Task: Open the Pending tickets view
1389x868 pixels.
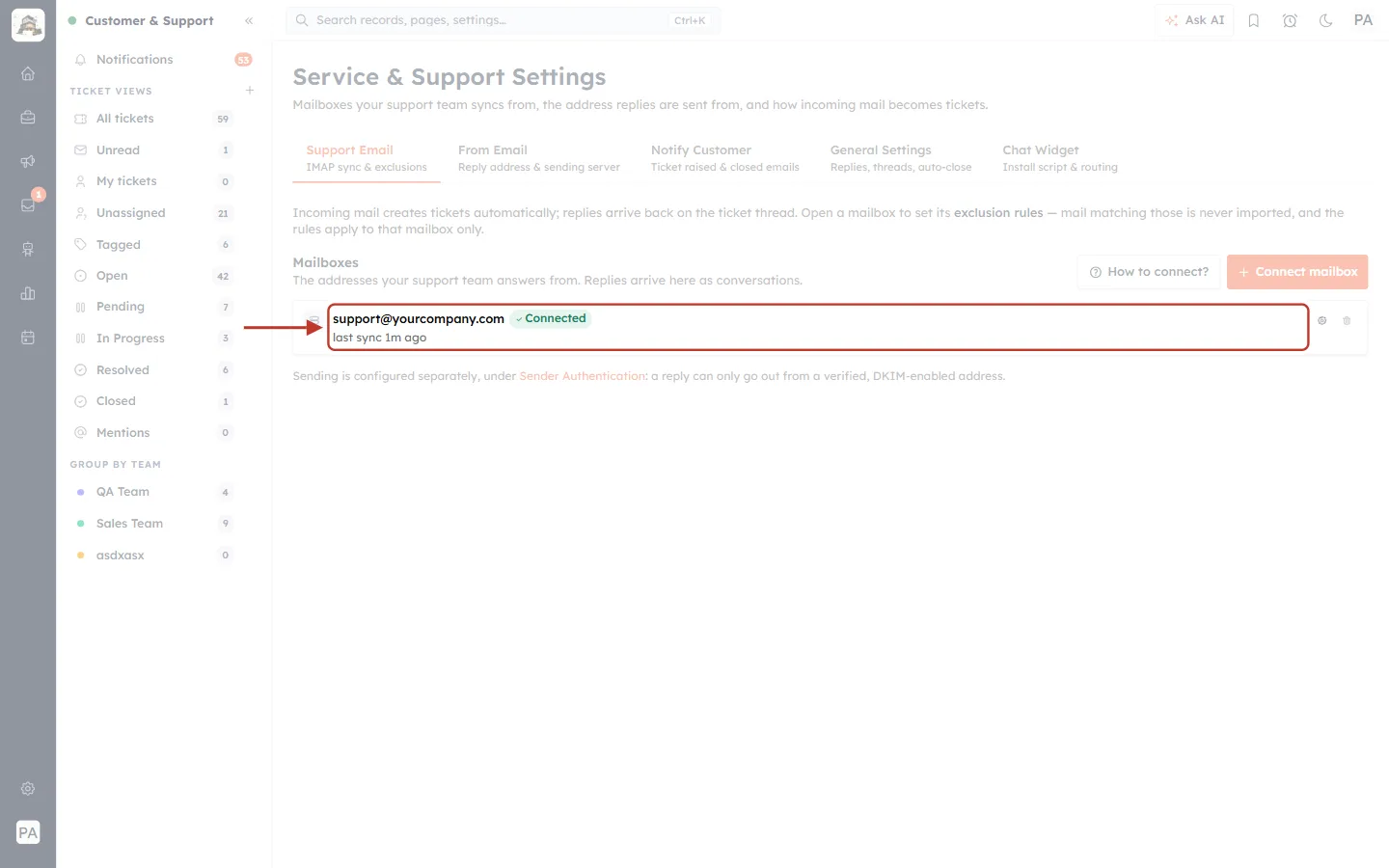Action: click(x=154, y=307)
